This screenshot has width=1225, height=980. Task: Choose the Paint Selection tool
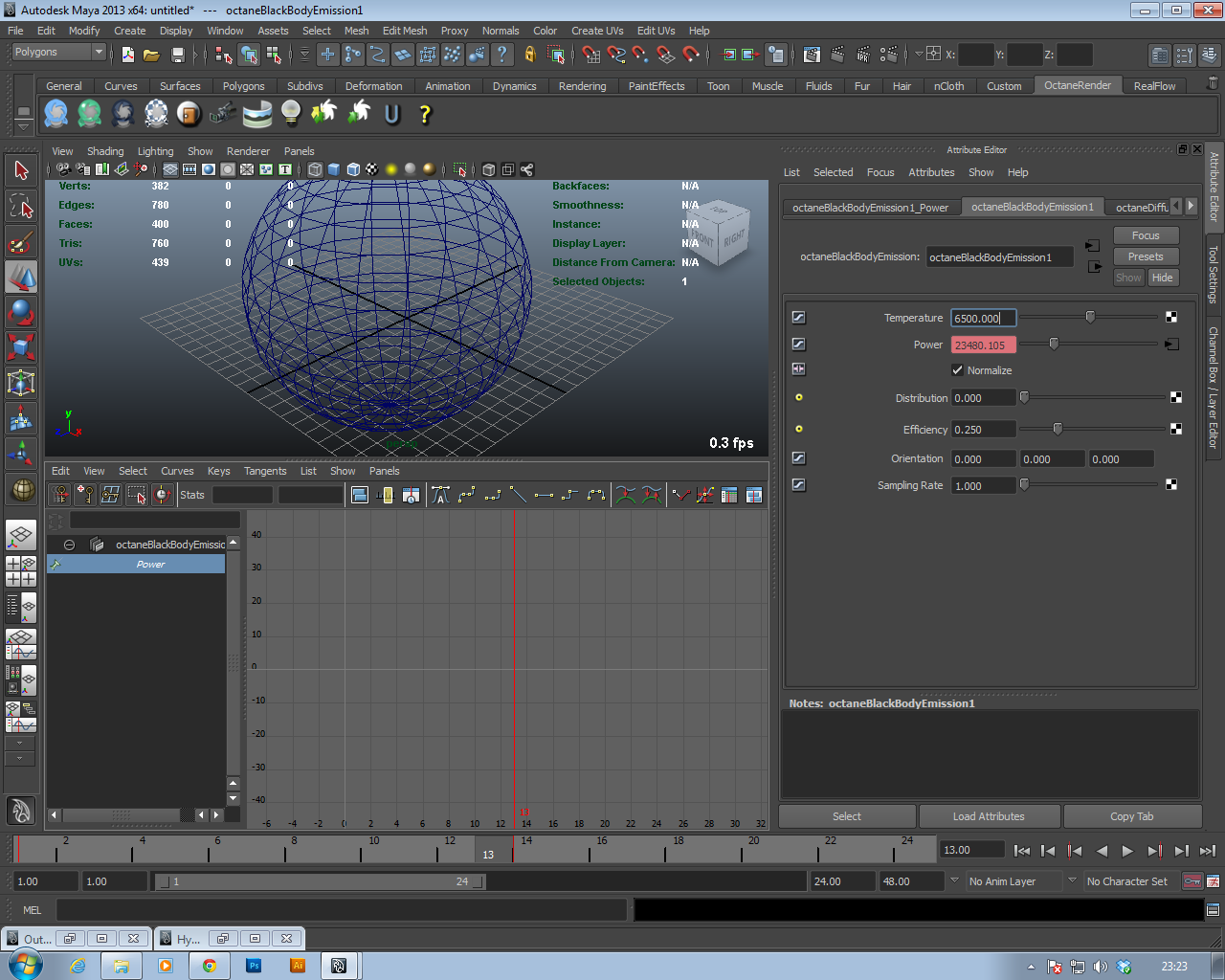21,241
